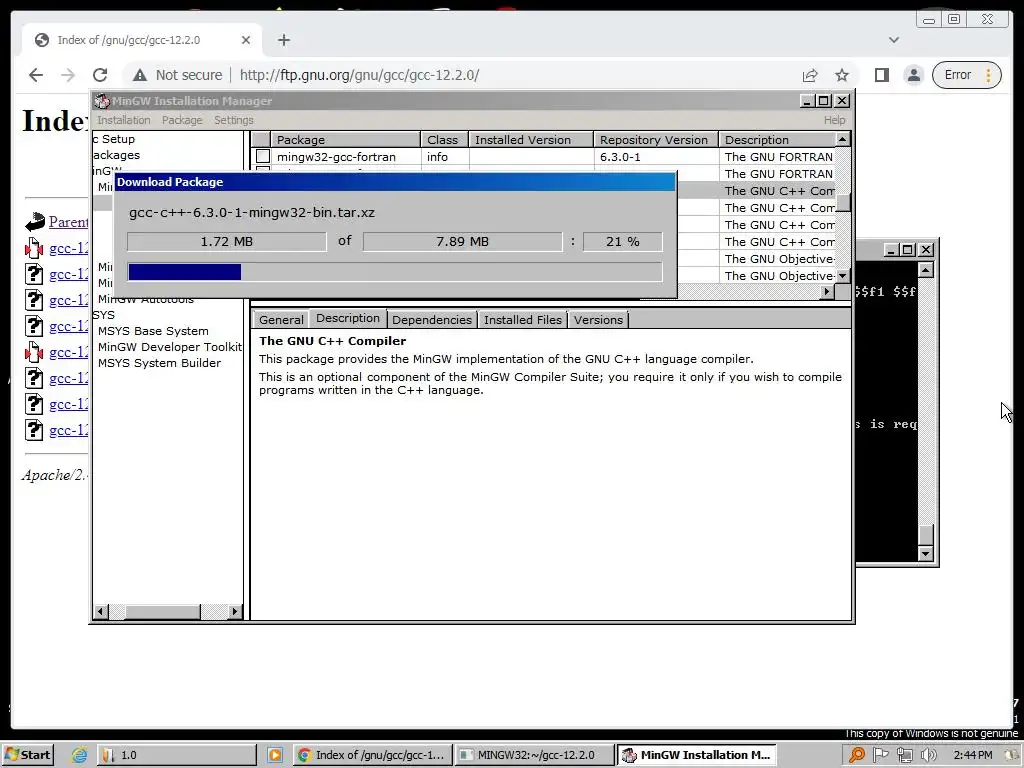Switch to the Installed Files tab
This screenshot has width=1024, height=768.
[x=522, y=320]
